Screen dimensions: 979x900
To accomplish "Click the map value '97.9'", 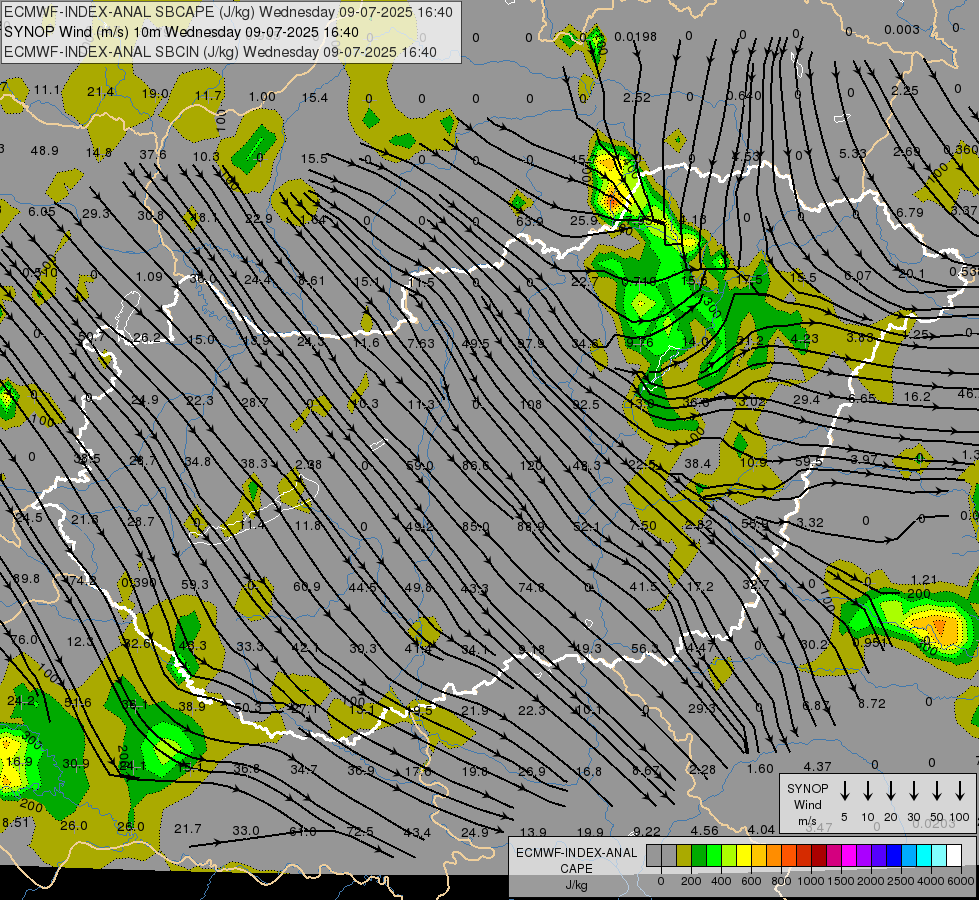I will tap(530, 344).
